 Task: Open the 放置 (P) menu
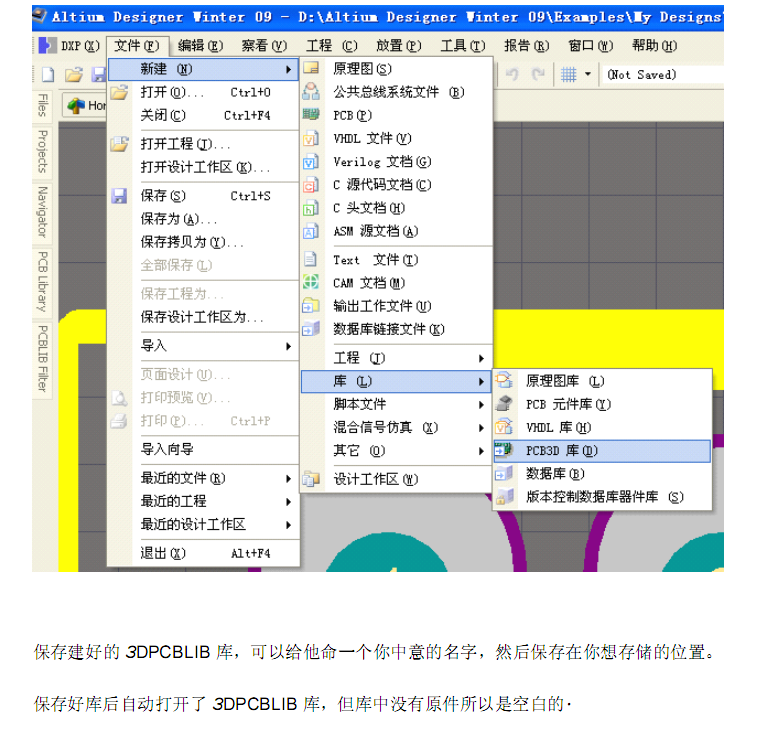[x=398, y=46]
